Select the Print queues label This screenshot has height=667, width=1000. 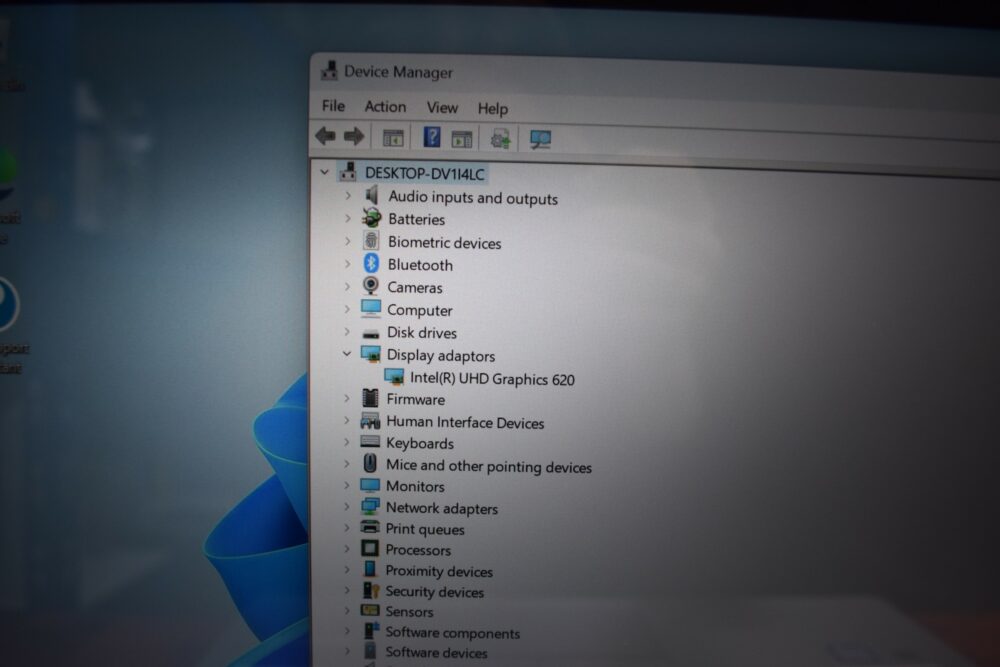point(425,529)
